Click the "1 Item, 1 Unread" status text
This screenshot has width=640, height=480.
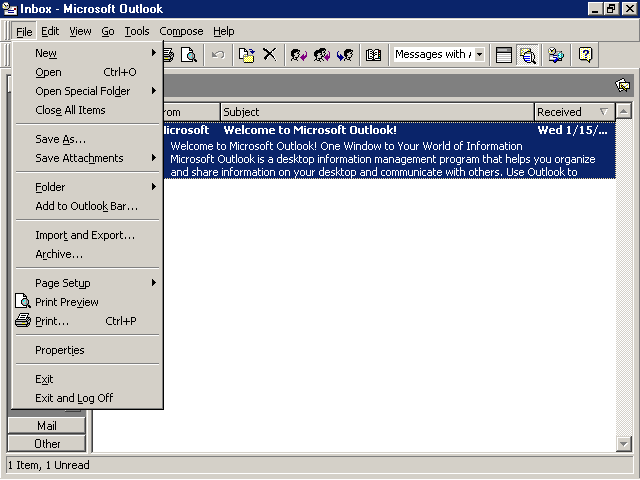pyautogui.click(x=49, y=465)
